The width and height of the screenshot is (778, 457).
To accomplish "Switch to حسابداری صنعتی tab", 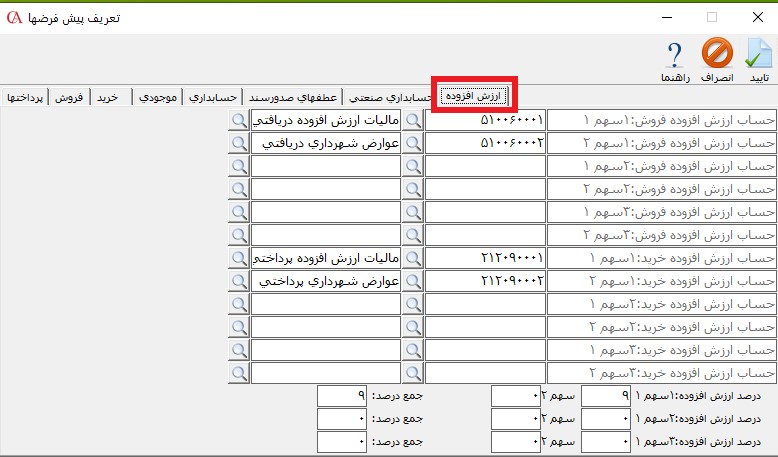I will click(388, 97).
